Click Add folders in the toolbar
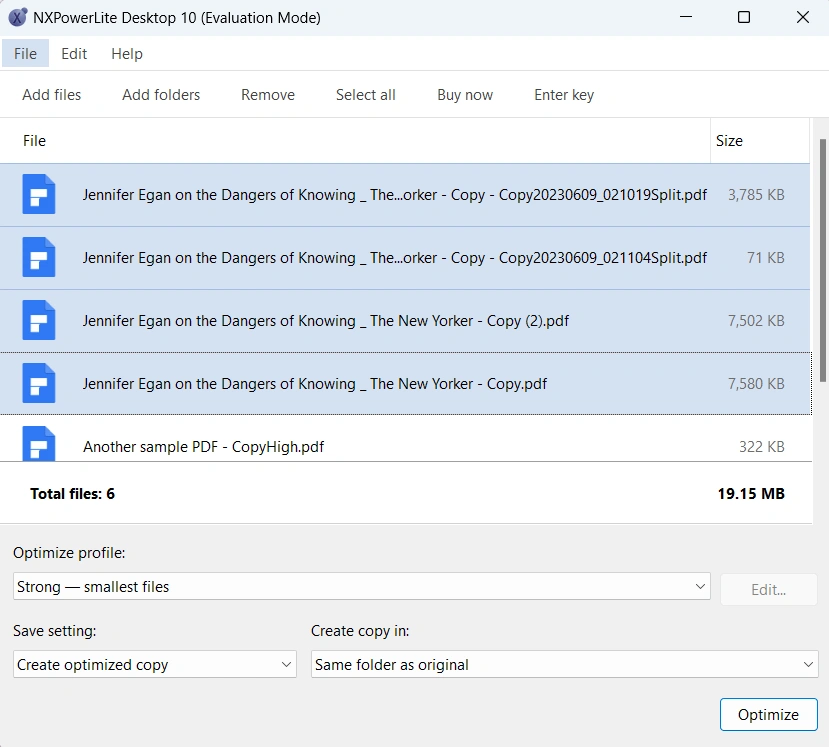Image resolution: width=829 pixels, height=747 pixels. click(161, 95)
